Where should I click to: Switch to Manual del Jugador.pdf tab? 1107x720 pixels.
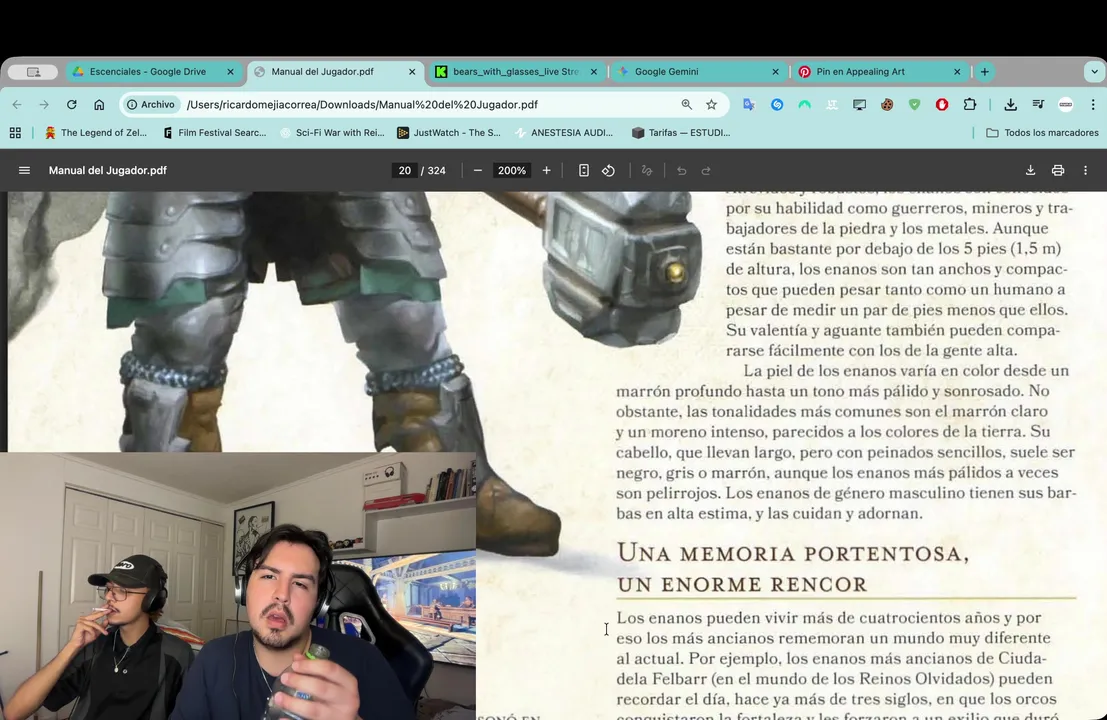click(335, 71)
